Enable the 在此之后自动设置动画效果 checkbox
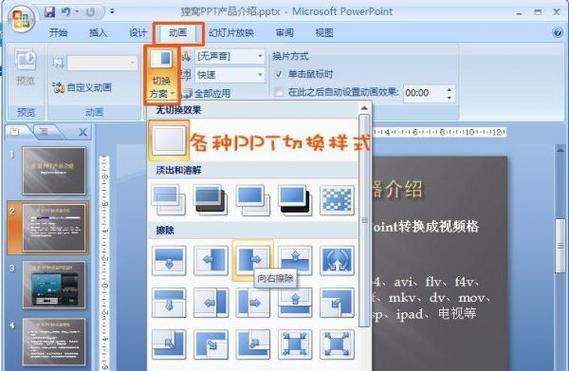This screenshot has height=371, width=569. pyautogui.click(x=279, y=92)
